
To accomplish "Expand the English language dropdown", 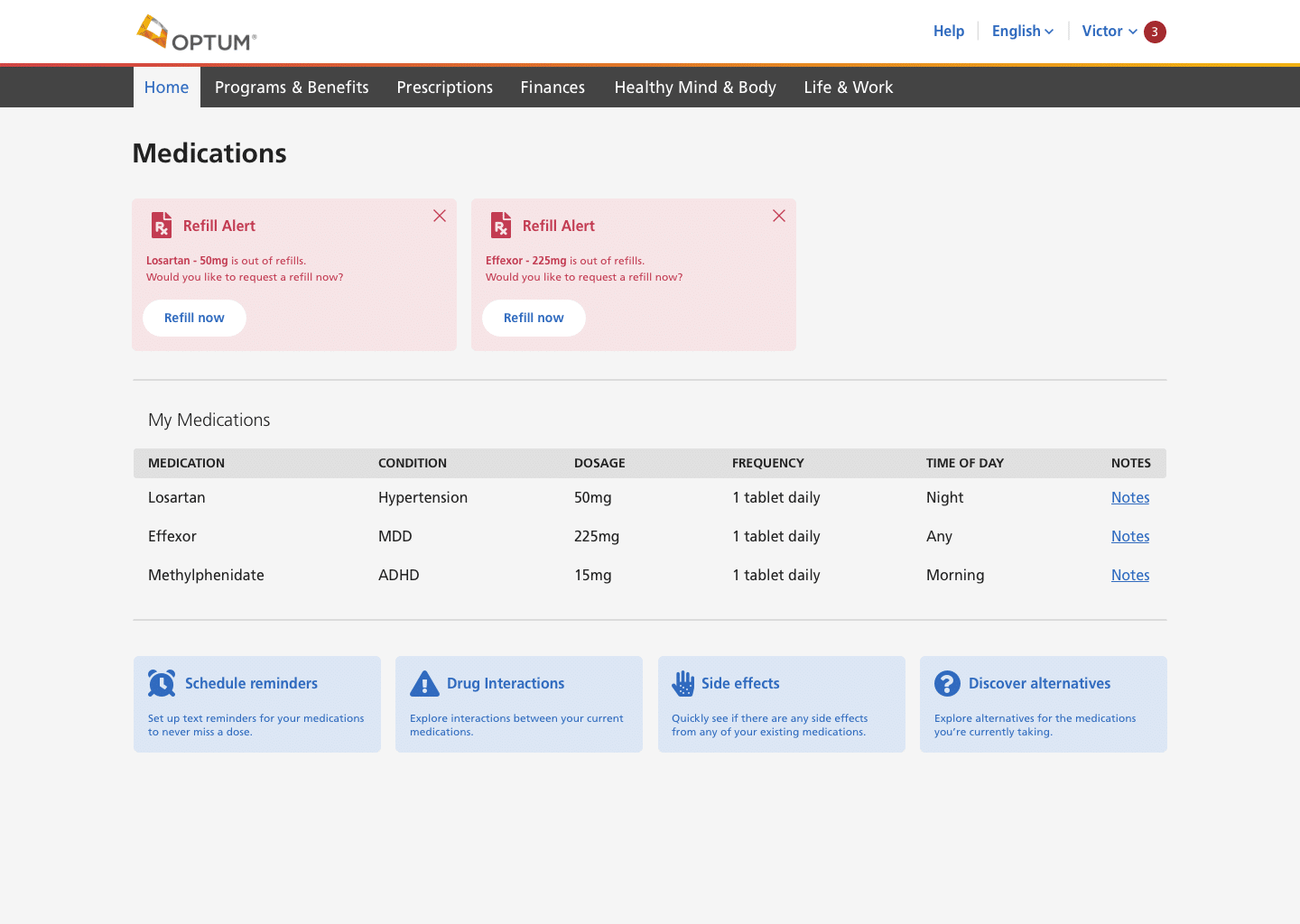I will pyautogui.click(x=1022, y=31).
